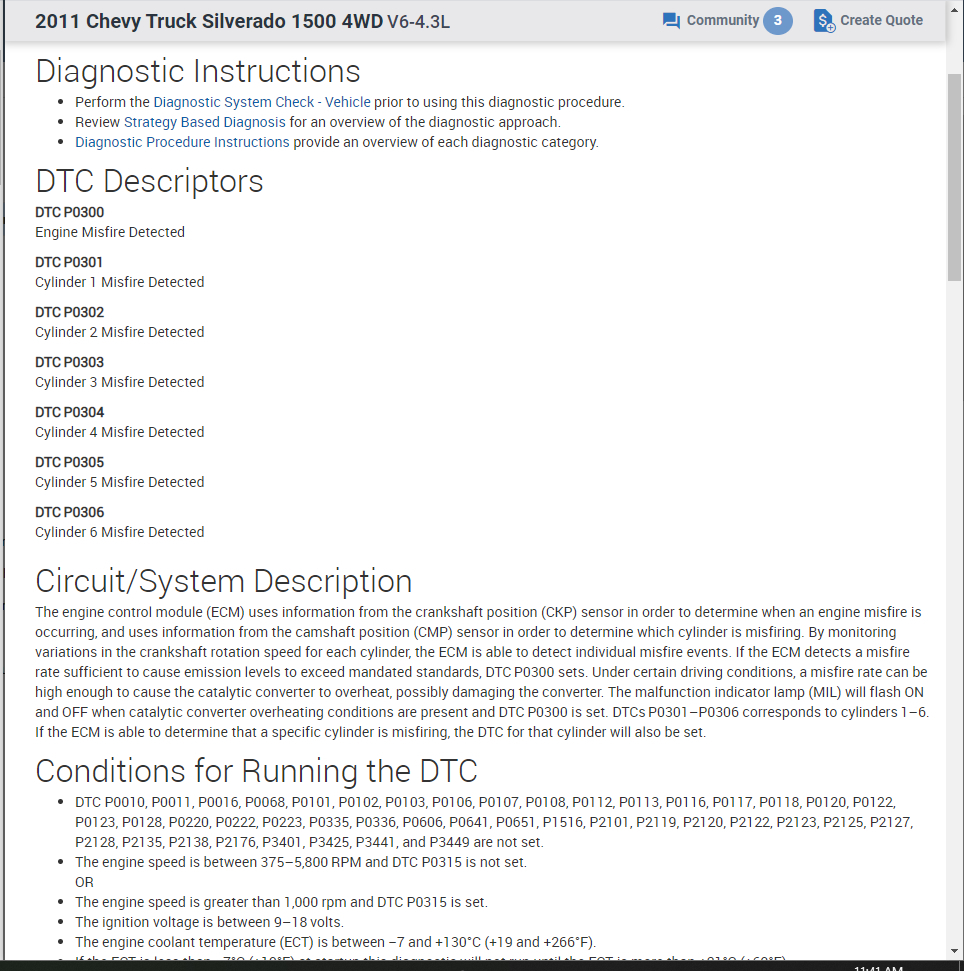Click Create Quote text button
Viewport: 964px width, 971px height.
click(881, 20)
